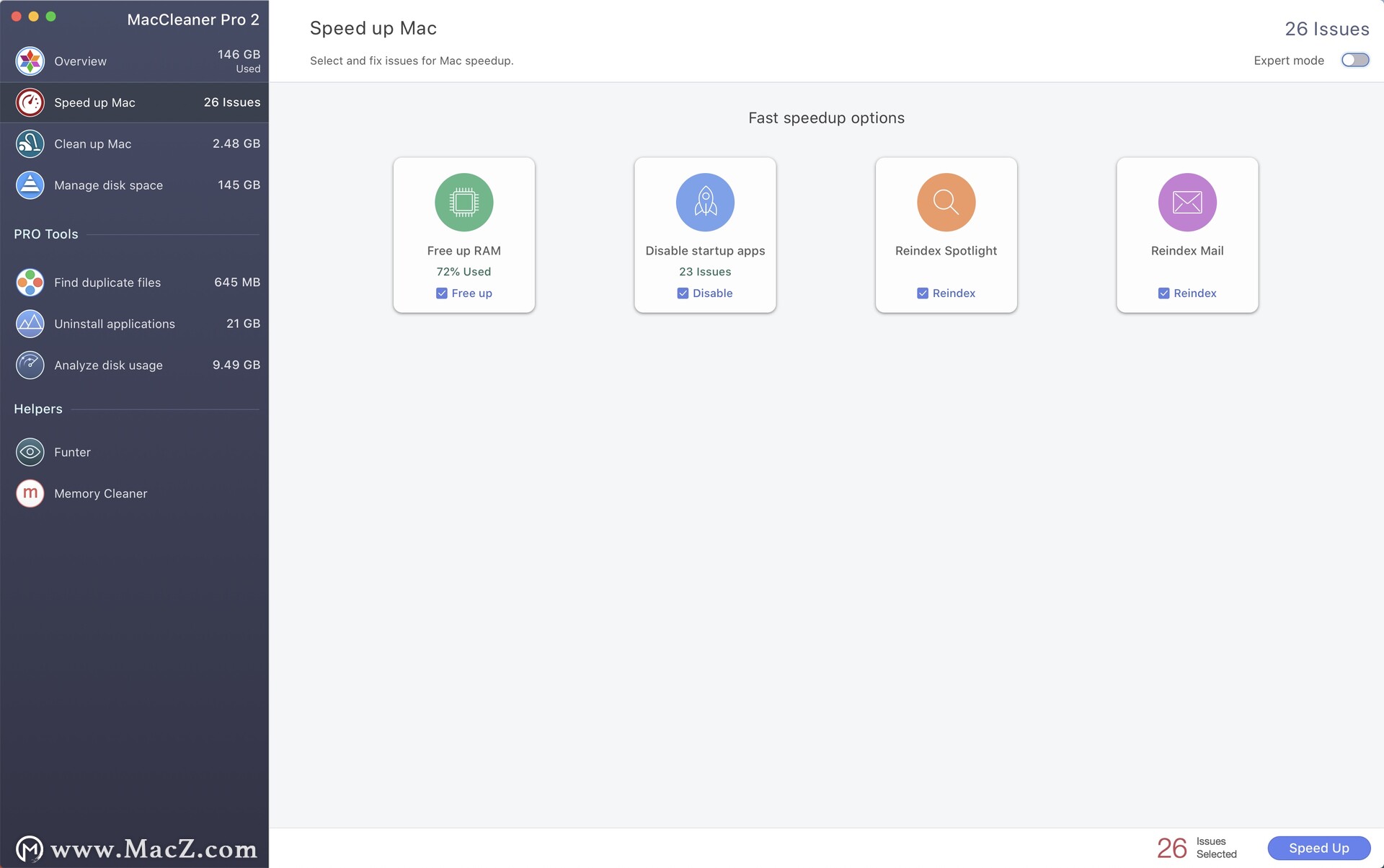
Task: Click the Speed up Mac gauge icon
Action: click(x=30, y=102)
